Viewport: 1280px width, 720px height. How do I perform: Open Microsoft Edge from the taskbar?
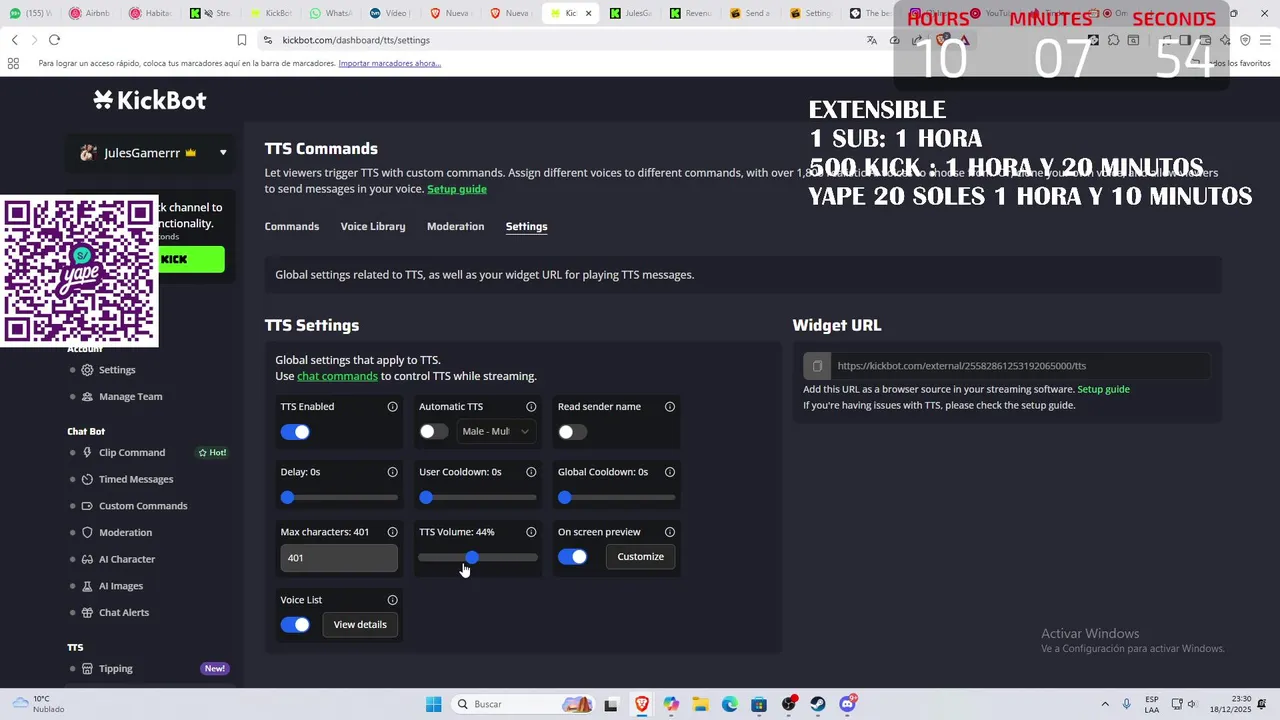coord(730,704)
